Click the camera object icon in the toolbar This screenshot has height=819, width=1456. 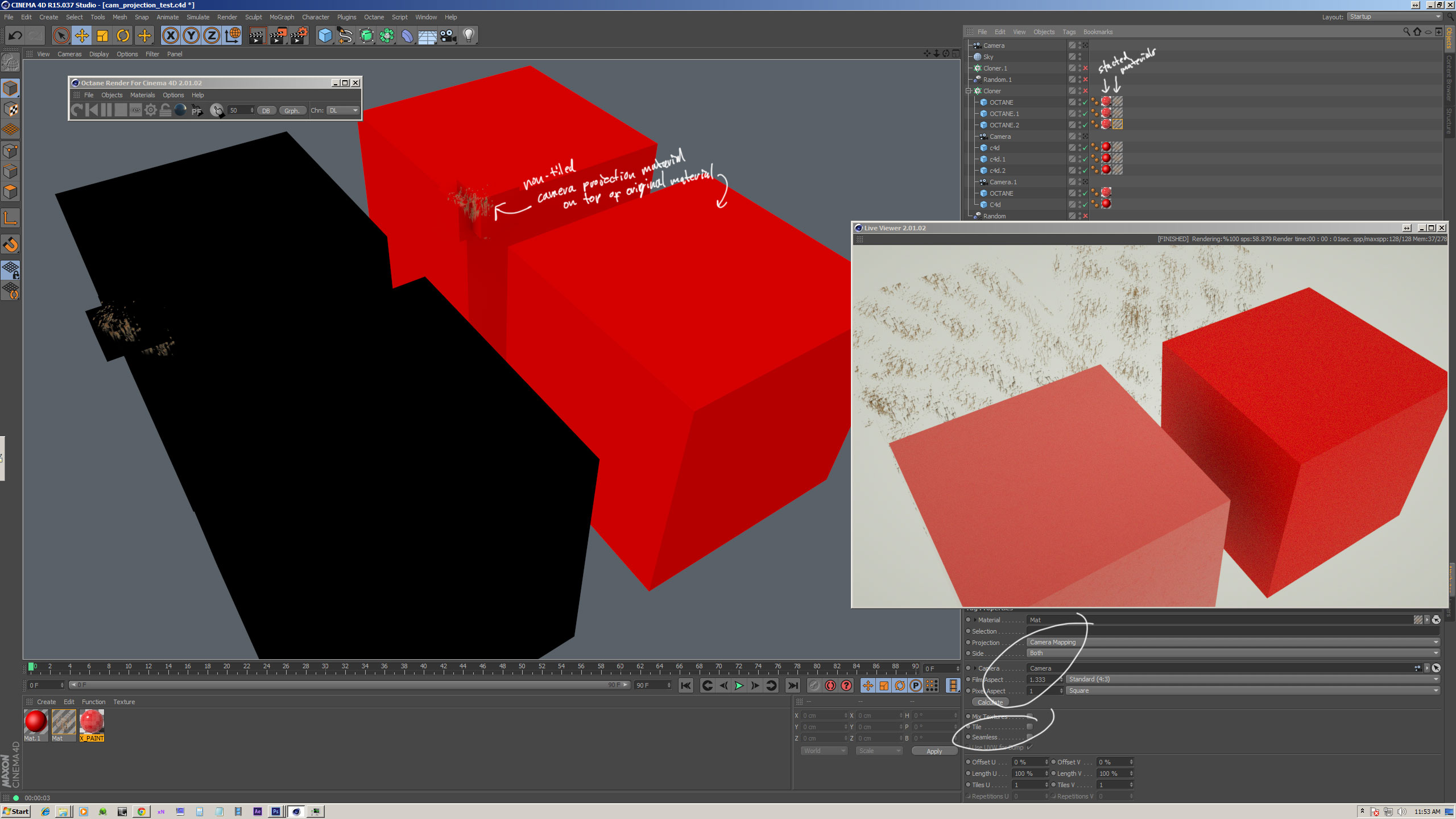[448, 36]
